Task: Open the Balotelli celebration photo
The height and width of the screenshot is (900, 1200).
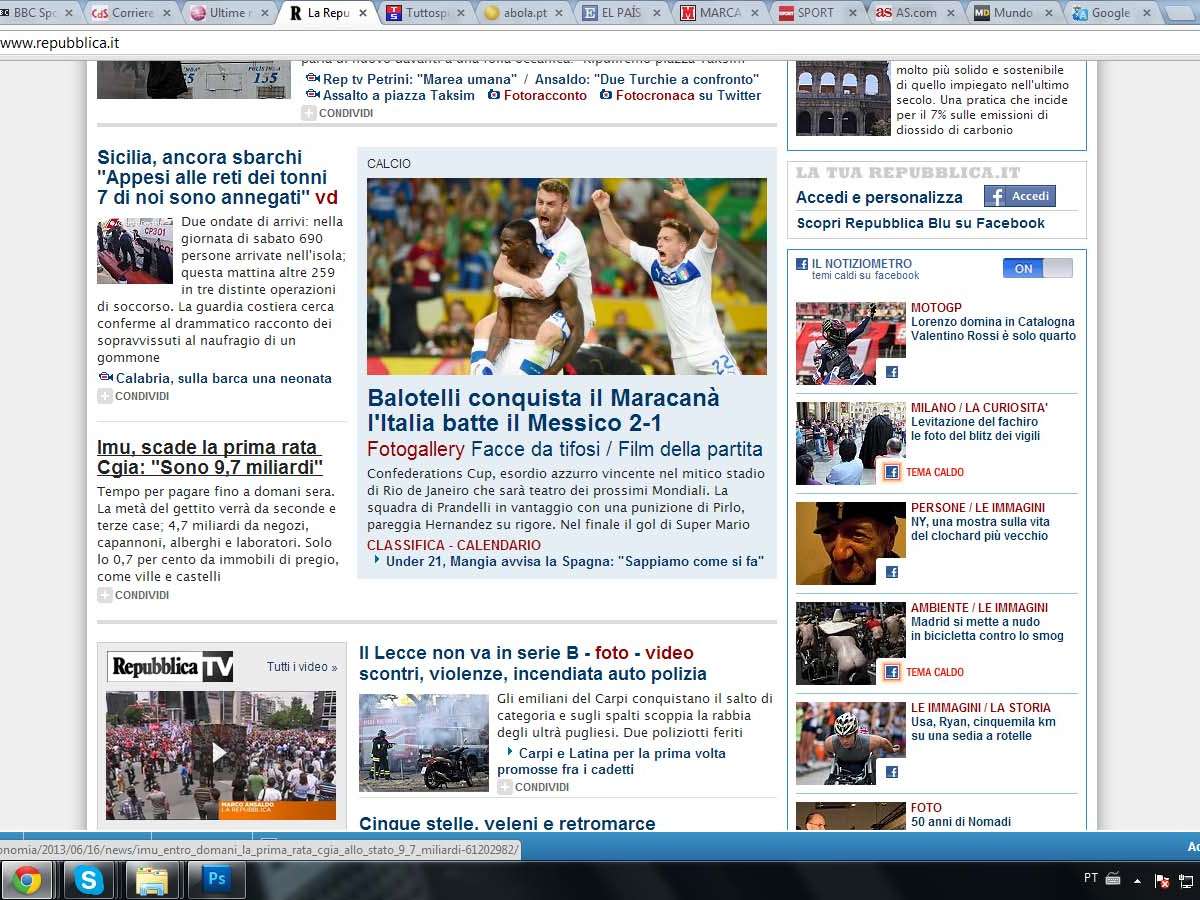Action: [566, 276]
